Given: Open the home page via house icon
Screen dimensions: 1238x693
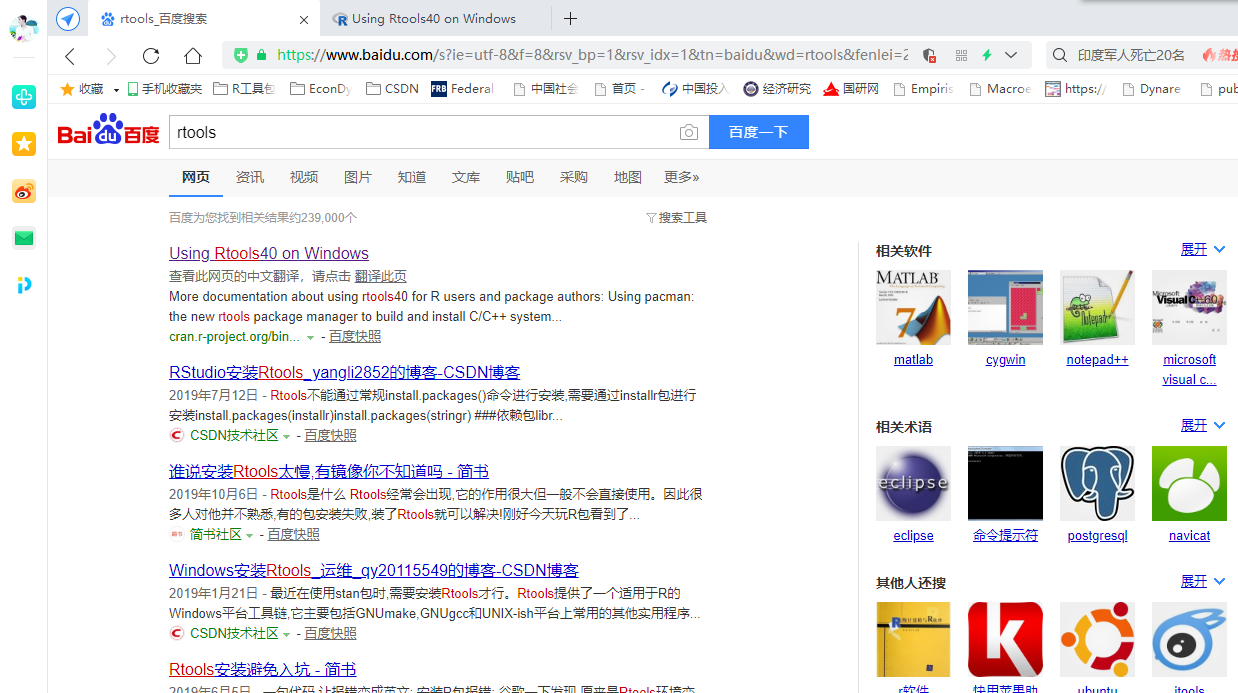Looking at the screenshot, I should tap(192, 56).
